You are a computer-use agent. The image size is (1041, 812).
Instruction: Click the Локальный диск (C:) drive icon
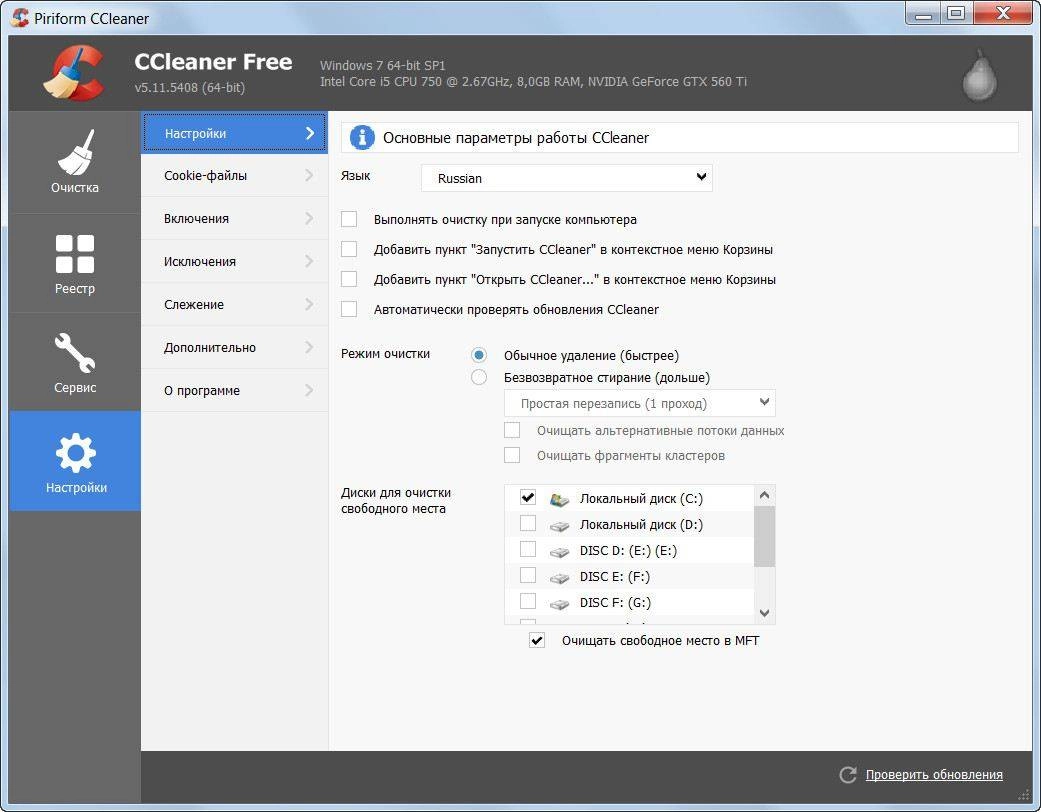click(x=560, y=499)
